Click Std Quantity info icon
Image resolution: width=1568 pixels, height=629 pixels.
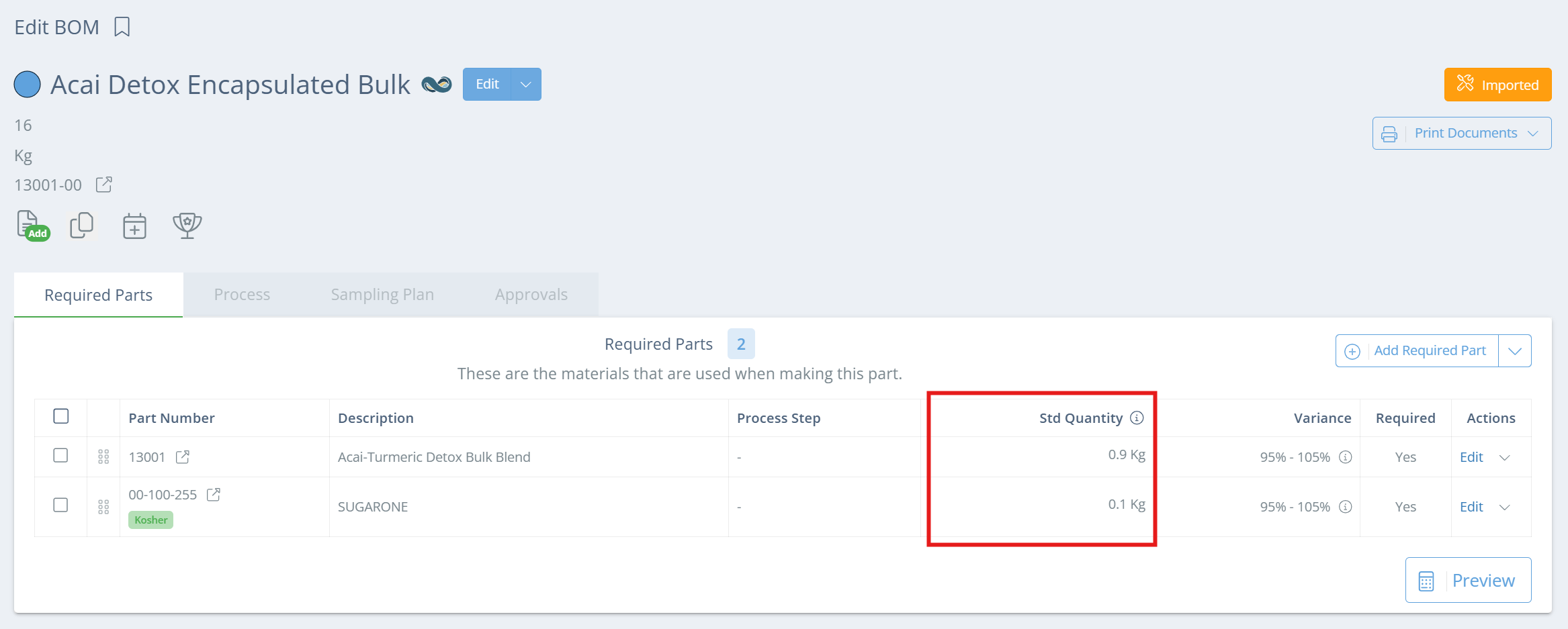pyautogui.click(x=1137, y=418)
